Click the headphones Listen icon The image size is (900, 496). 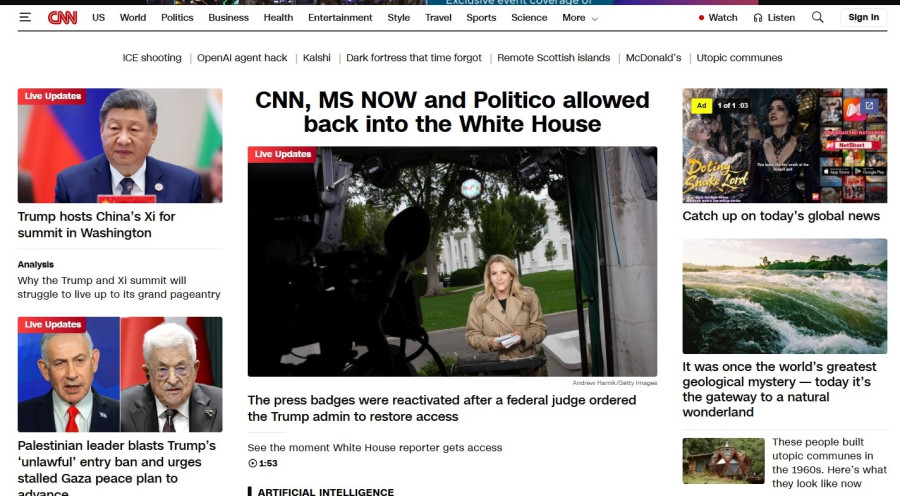pos(758,18)
